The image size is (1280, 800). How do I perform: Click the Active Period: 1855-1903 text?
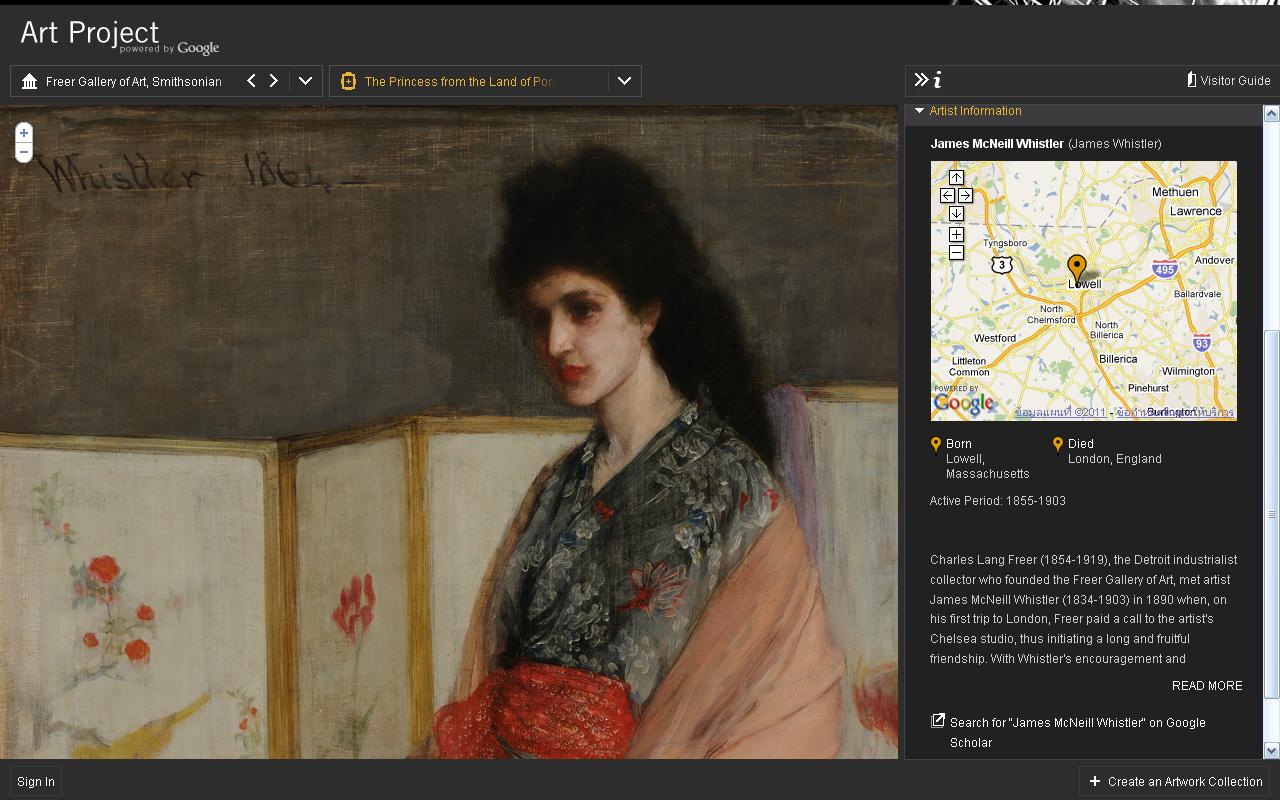coord(998,501)
